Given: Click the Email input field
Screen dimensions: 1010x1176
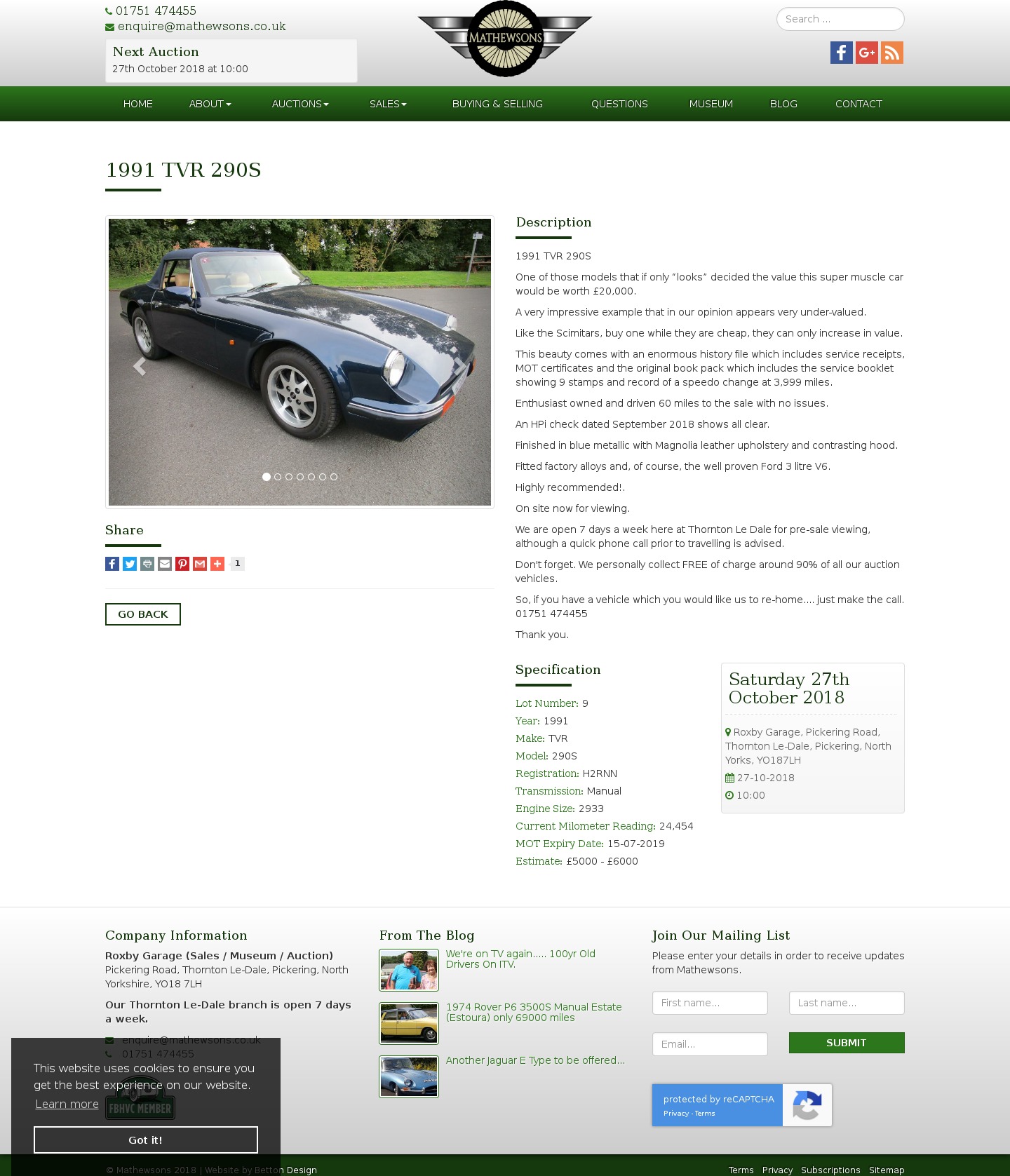Looking at the screenshot, I should coord(710,1044).
